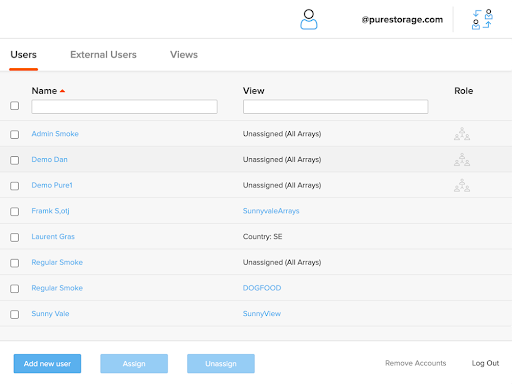Click the Country: SE view text
The width and height of the screenshot is (512, 384).
(262, 236)
